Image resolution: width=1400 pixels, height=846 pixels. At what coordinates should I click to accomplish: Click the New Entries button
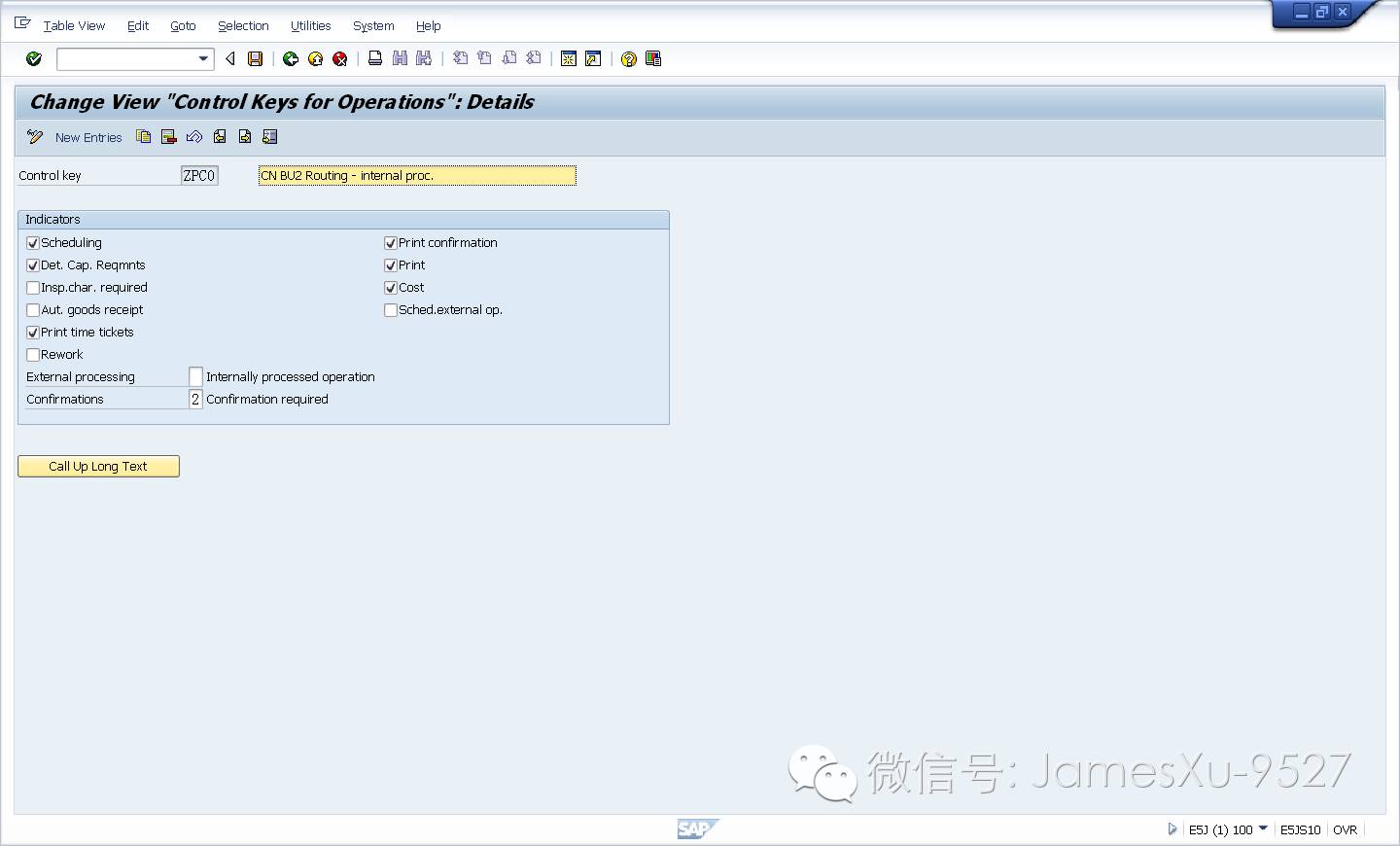click(x=88, y=138)
